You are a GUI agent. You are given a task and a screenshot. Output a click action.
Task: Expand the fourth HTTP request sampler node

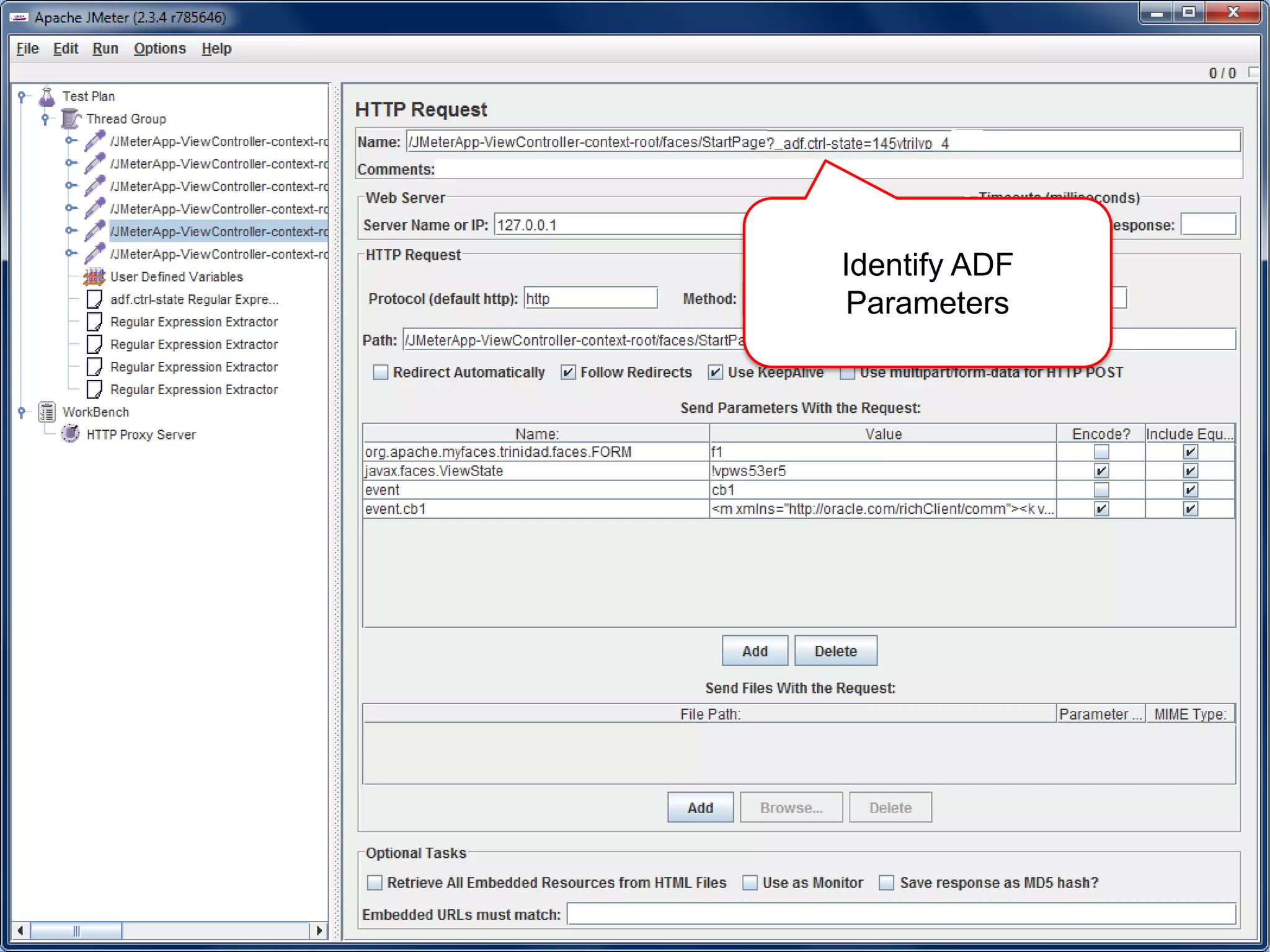click(71, 208)
